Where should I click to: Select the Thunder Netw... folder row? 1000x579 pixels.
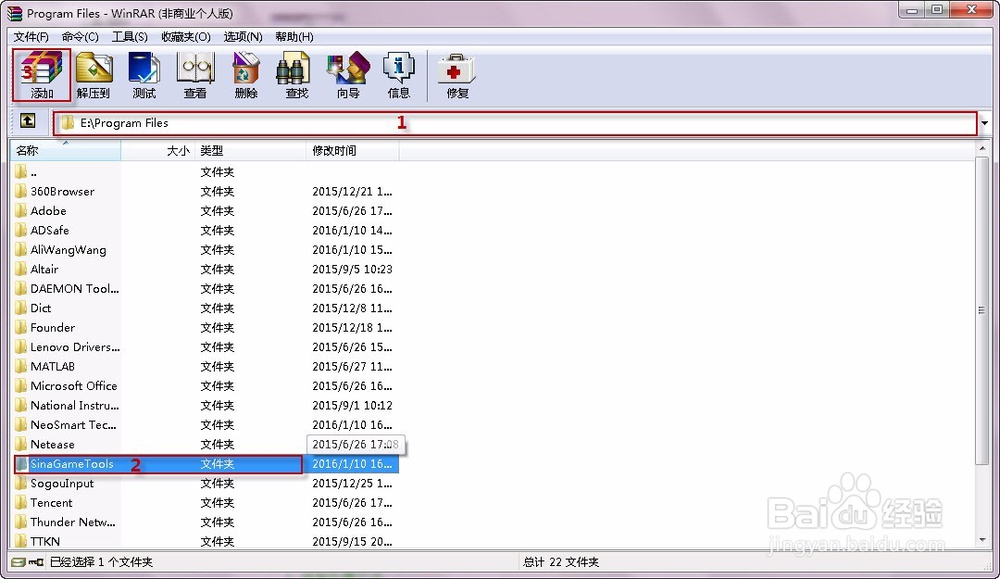coord(204,522)
